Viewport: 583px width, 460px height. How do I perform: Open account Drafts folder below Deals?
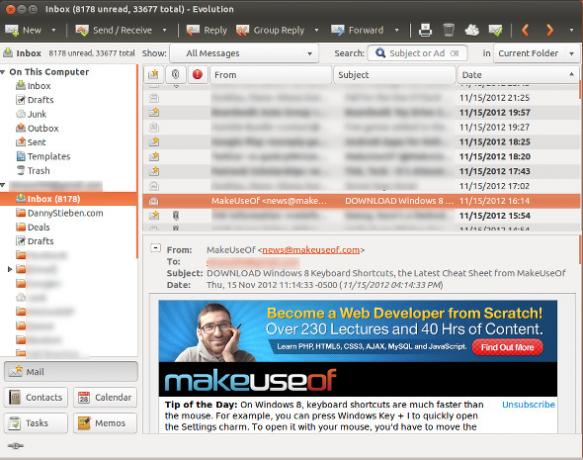pos(35,241)
